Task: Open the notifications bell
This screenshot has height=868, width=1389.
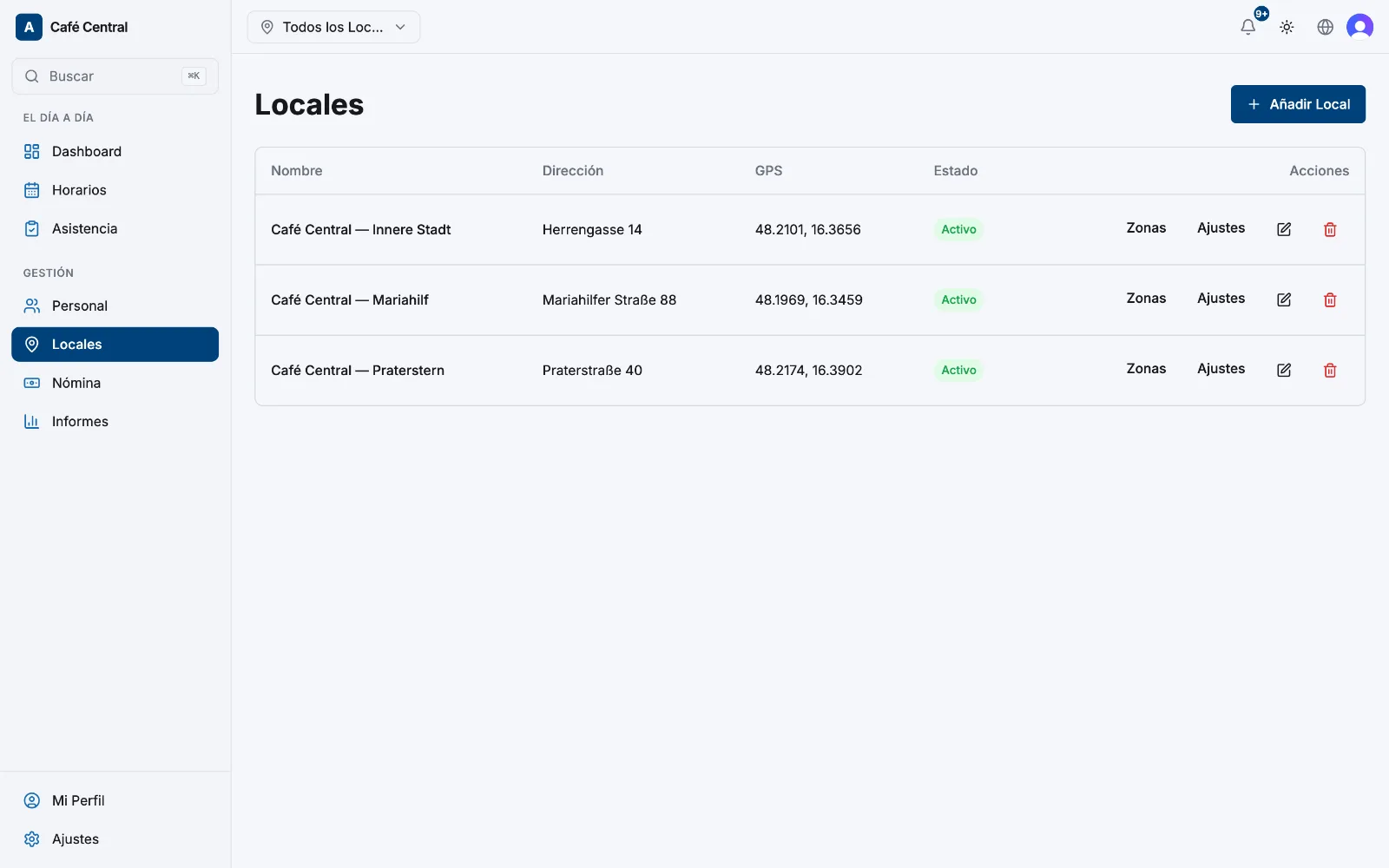Action: pyautogui.click(x=1247, y=27)
